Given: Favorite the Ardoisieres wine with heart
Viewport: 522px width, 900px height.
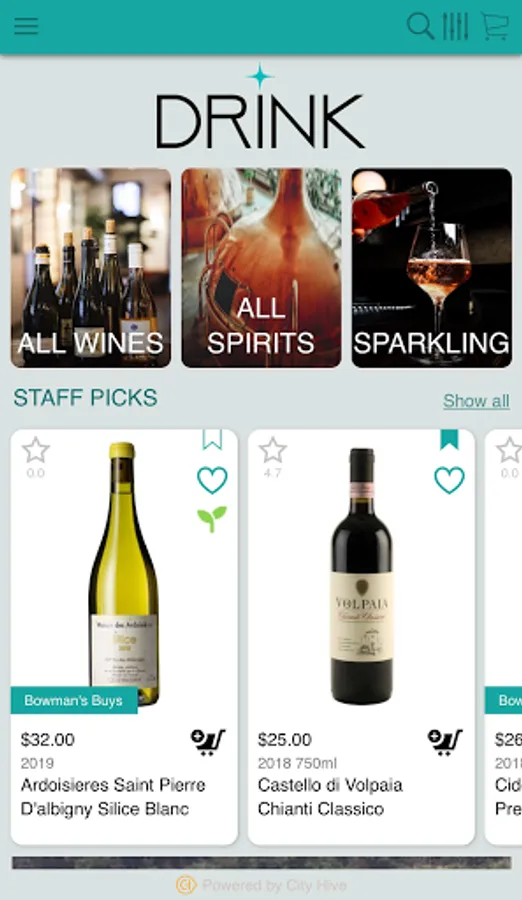Looking at the screenshot, I should 212,480.
